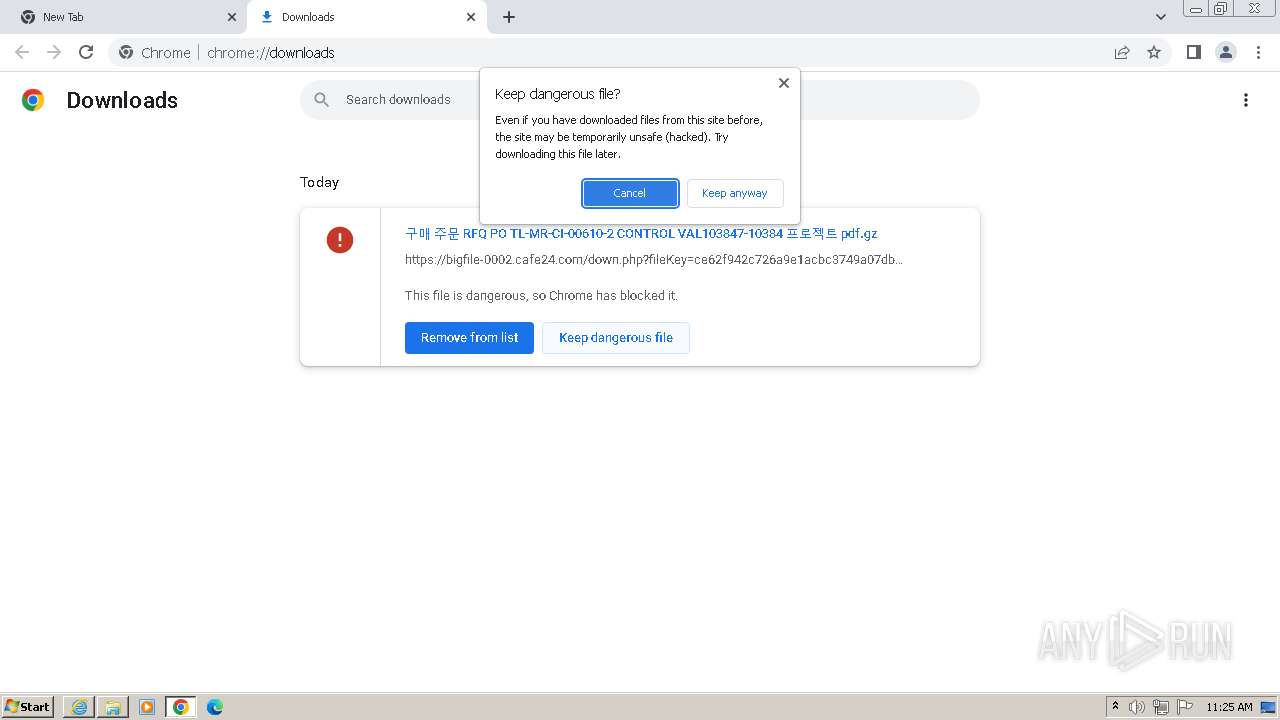Image resolution: width=1280 pixels, height=720 pixels.
Task: Open the Downloads page more actions menu
Action: (1246, 100)
